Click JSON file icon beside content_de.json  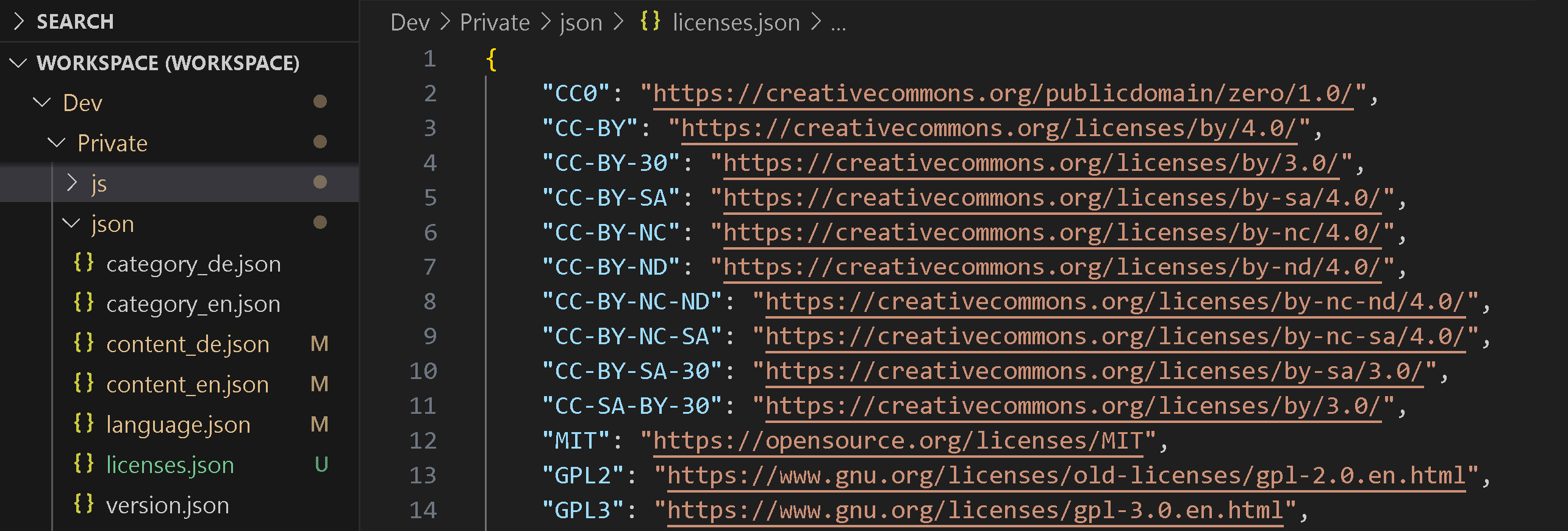click(x=84, y=343)
